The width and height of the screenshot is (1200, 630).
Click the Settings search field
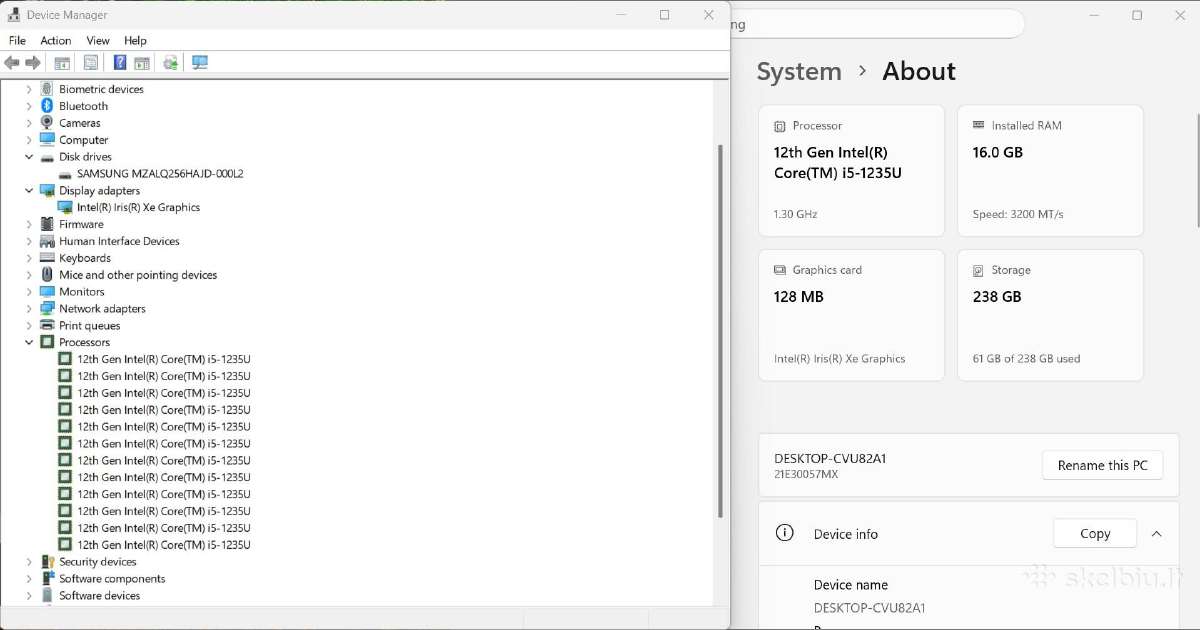(x=876, y=25)
